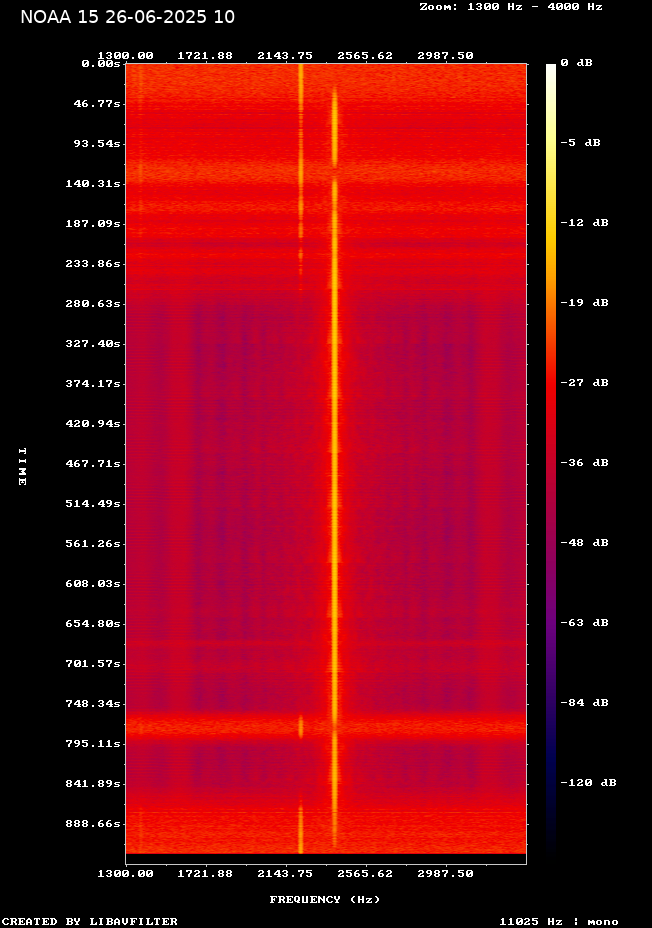Screen dimensions: 652x928
Task: Click the "233.86s" time label
Action: [x=93, y=263]
